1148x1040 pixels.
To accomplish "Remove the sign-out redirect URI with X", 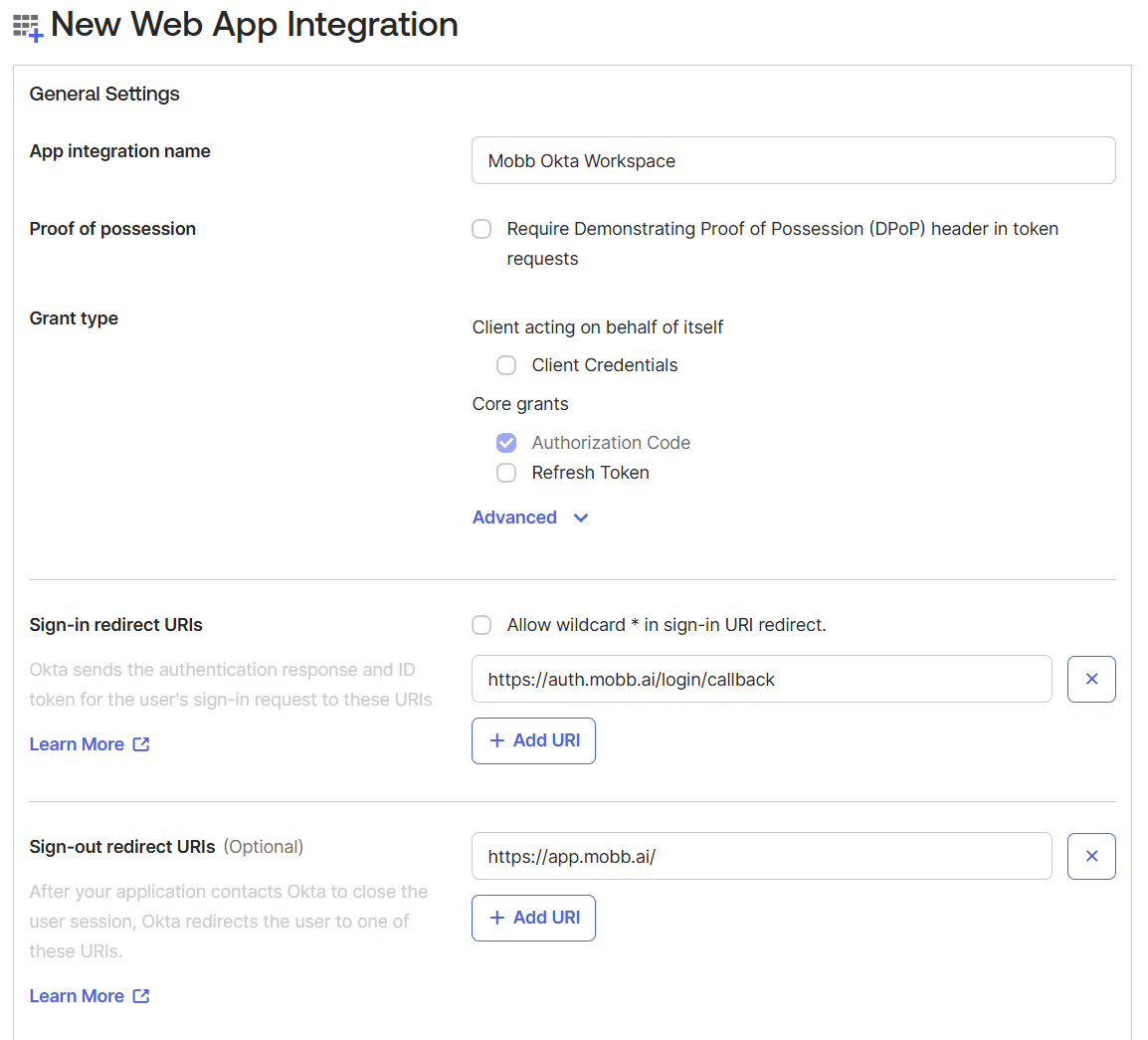I will point(1091,856).
